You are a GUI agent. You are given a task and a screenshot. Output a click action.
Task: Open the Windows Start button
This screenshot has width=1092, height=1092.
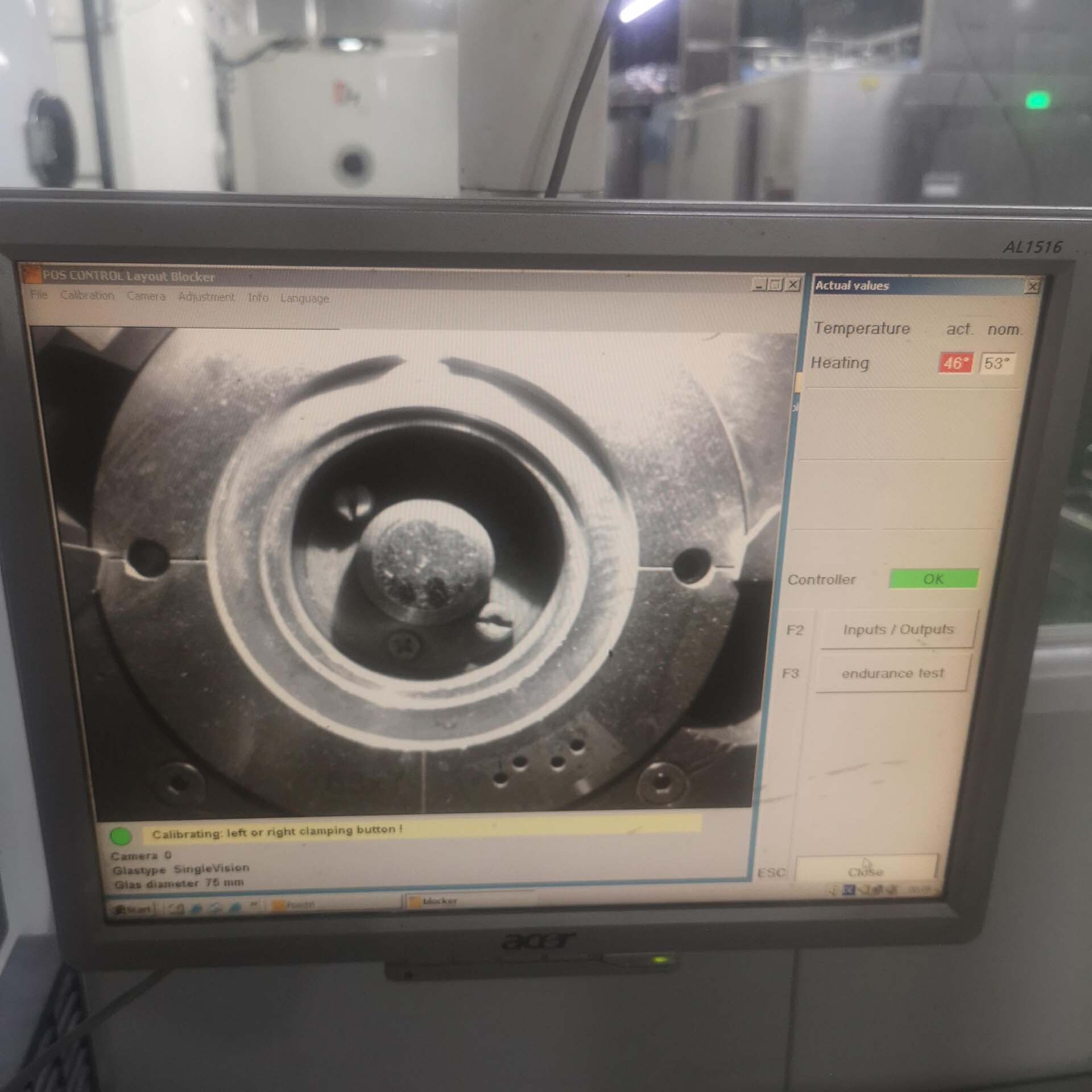coord(132,909)
